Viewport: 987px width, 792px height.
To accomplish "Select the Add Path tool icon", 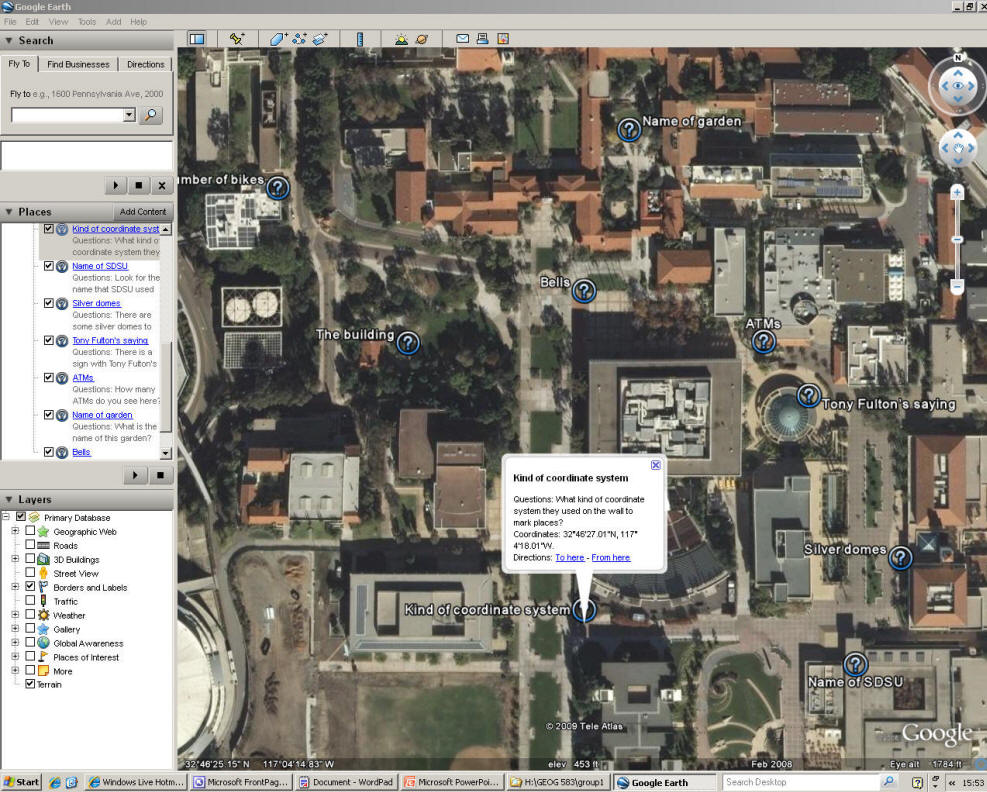I will [x=299, y=39].
